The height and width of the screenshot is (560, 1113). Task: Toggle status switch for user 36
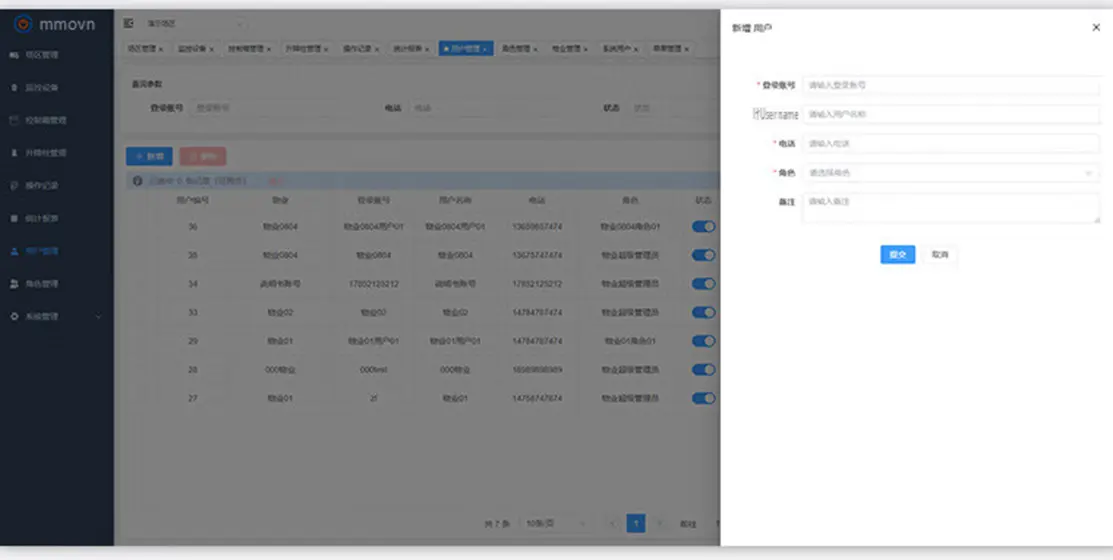(x=704, y=227)
